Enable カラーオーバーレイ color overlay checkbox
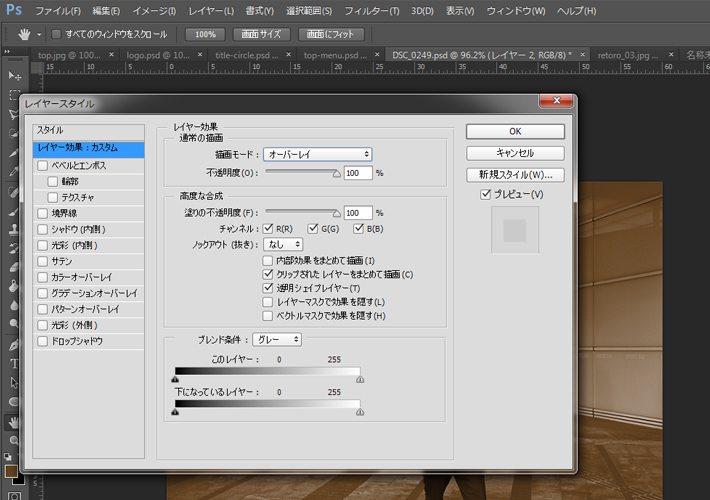Screen dimensions: 710x500 click(43, 277)
